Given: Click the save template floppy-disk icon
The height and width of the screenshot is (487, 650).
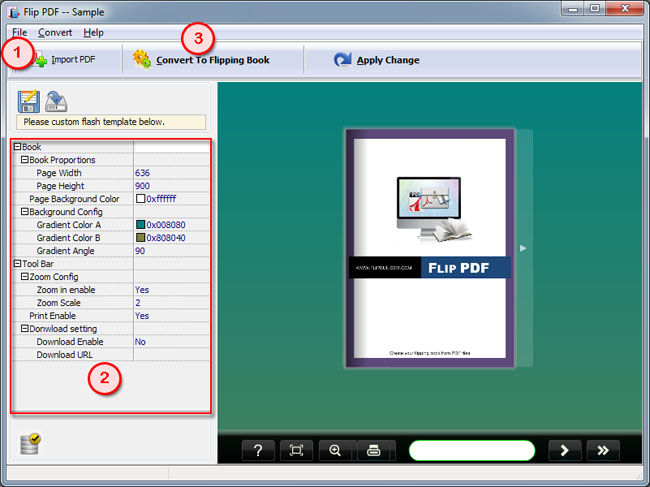Looking at the screenshot, I should (29, 101).
